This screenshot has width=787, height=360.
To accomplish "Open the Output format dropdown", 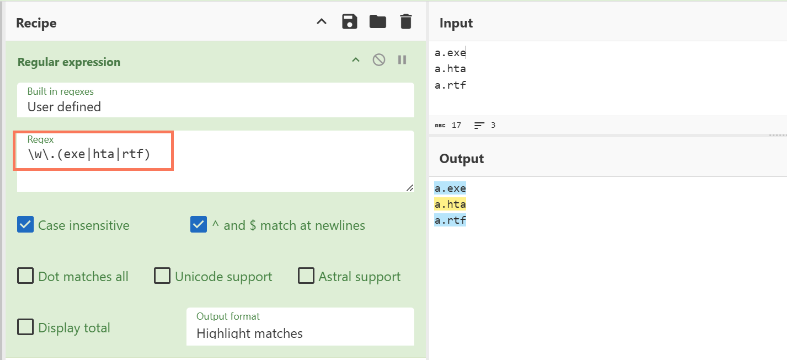I will point(300,326).
